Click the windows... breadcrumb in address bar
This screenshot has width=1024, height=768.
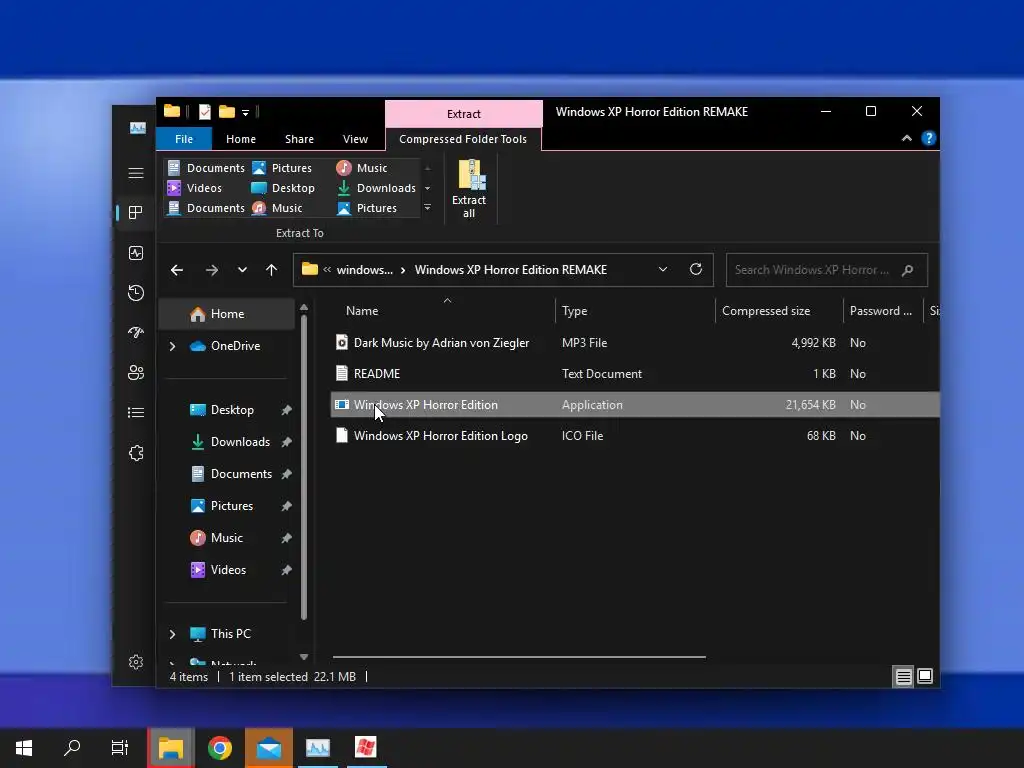point(364,270)
